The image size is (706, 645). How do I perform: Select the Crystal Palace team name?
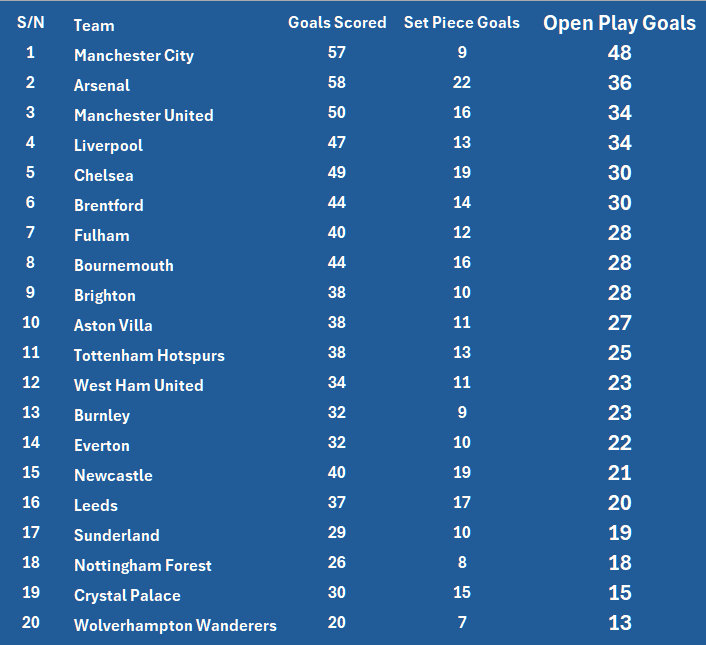[127, 595]
